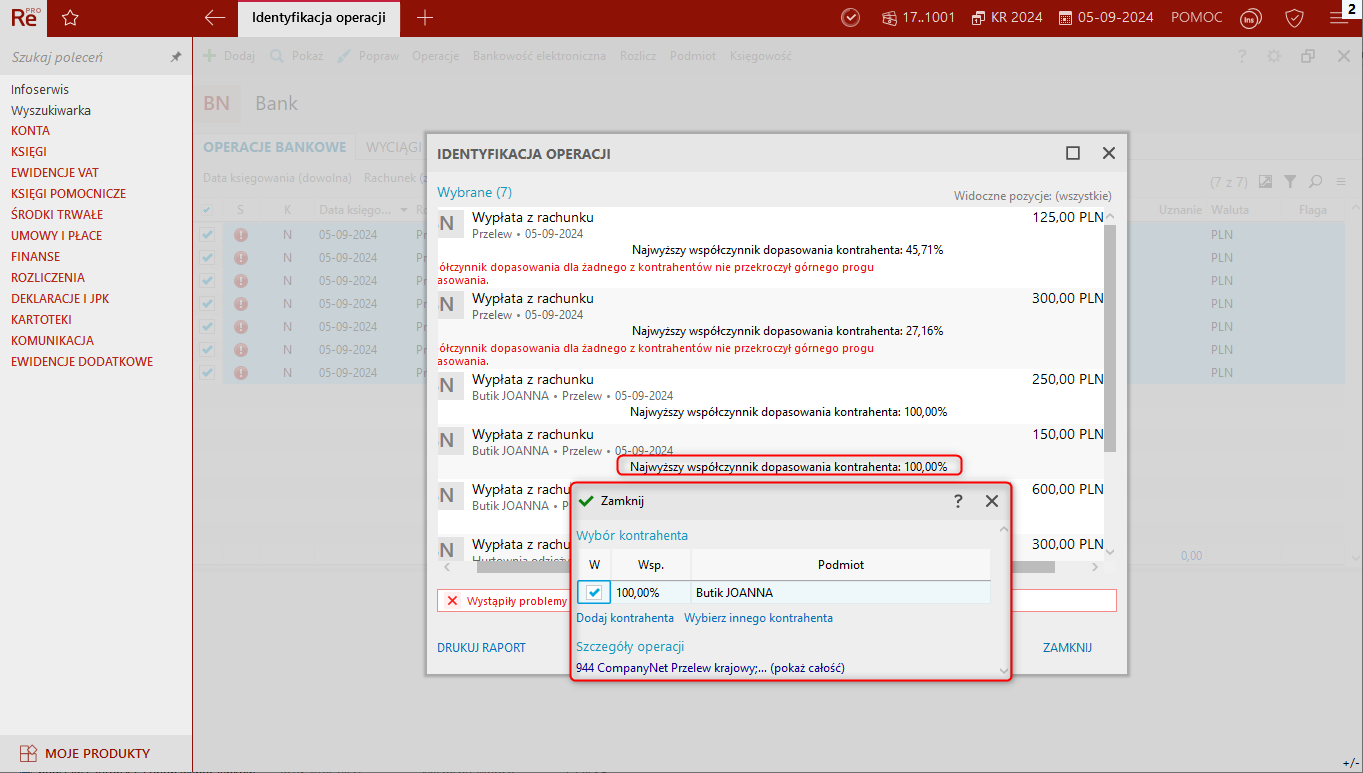Image resolution: width=1363 pixels, height=773 pixels.
Task: Open EWIDENCJE VAT in the sidebar
Action: pos(55,173)
